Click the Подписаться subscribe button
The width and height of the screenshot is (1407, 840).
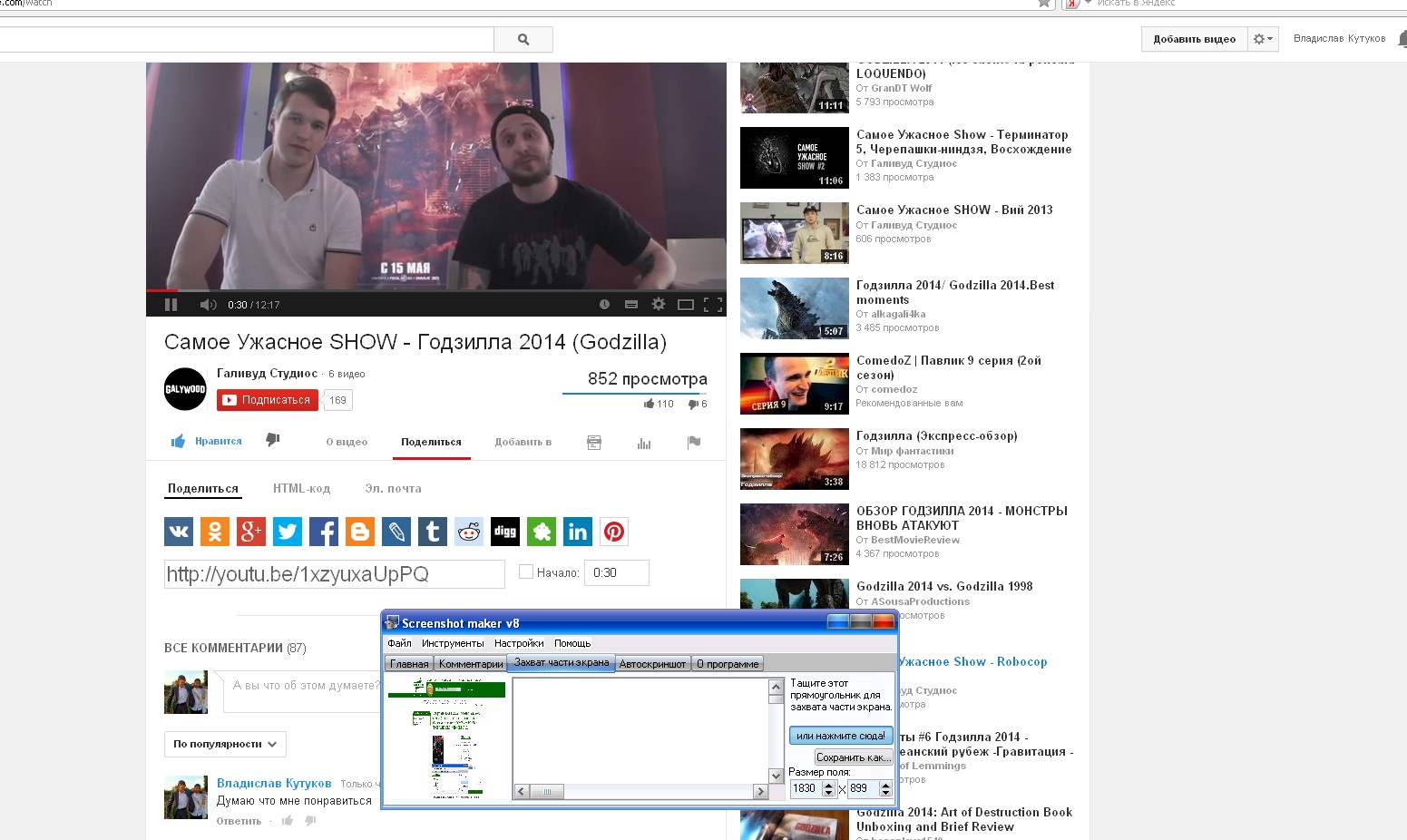[268, 400]
